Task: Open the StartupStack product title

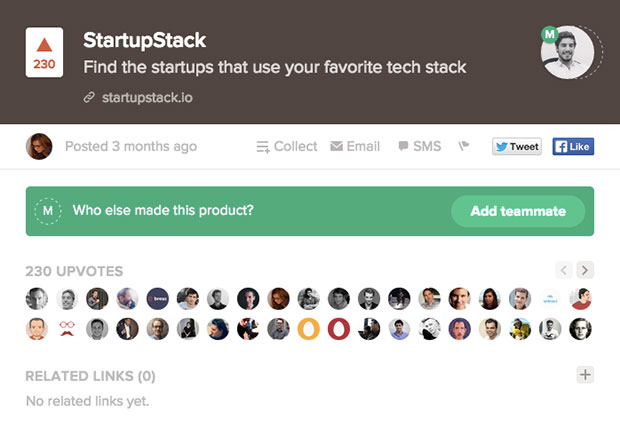Action: (x=145, y=41)
